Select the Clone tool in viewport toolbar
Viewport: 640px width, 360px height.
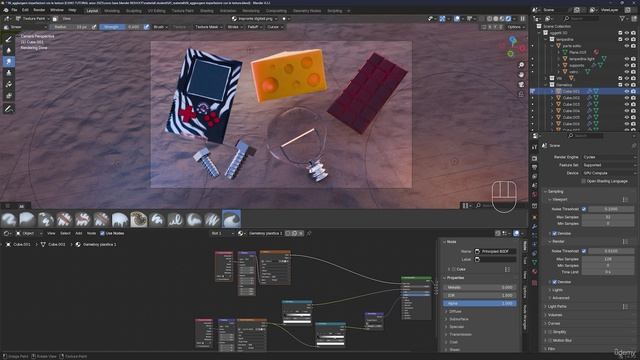[9, 73]
